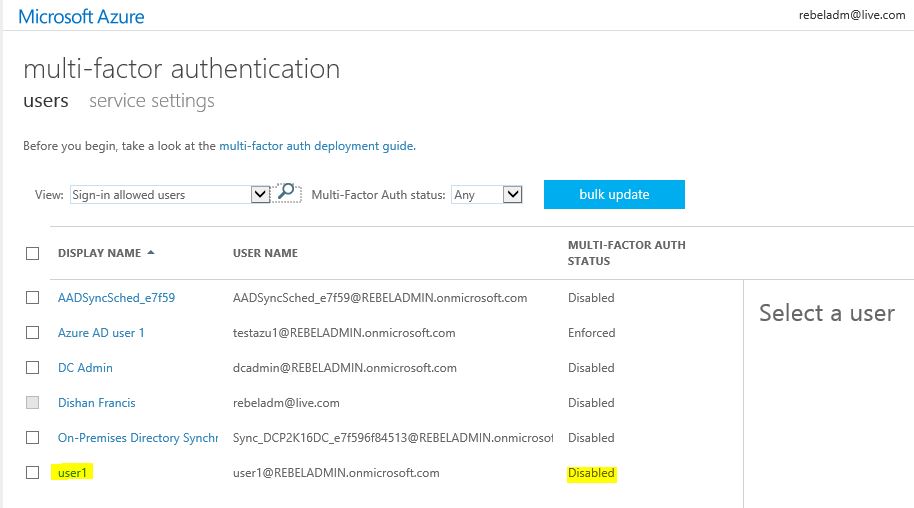Click AADSyncSched_e7f59@REBELADMIN.onmicrosoft.com username cell
Viewport: 914px width, 508px height.
point(380,297)
